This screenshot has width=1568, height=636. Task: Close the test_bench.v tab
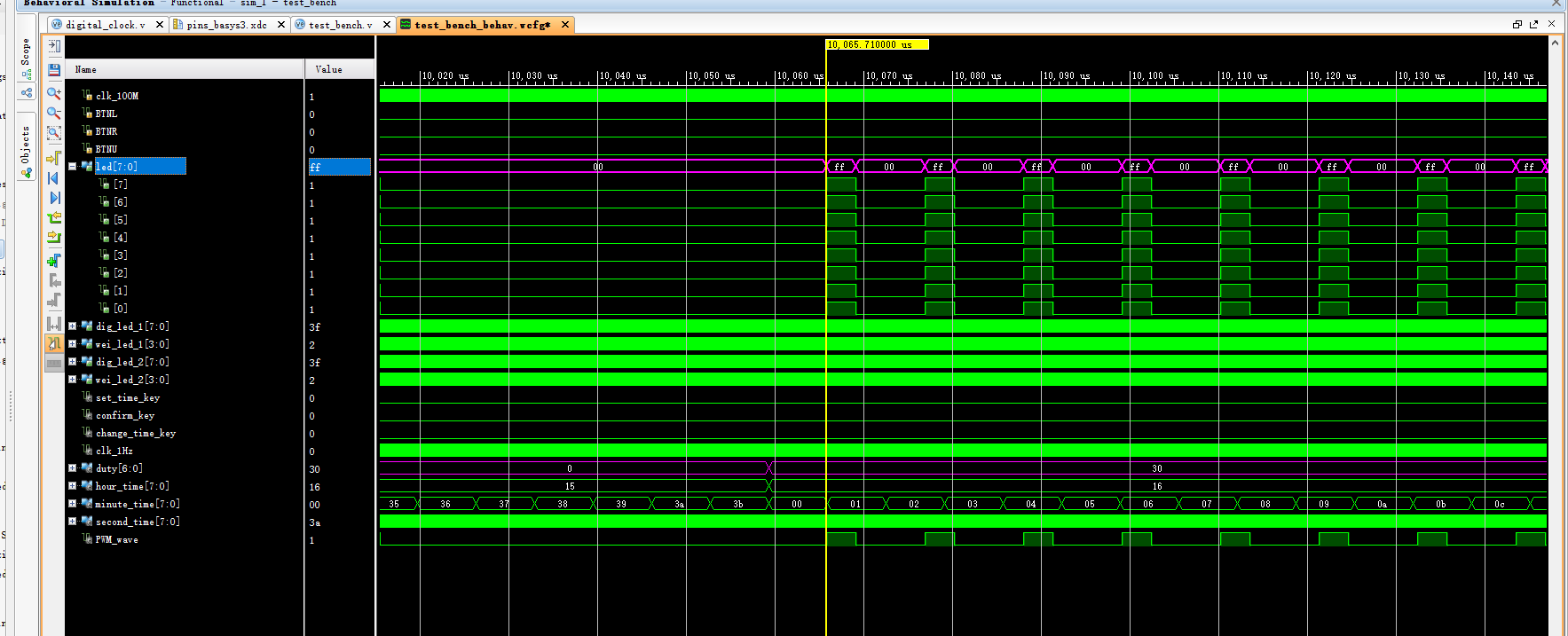click(387, 25)
